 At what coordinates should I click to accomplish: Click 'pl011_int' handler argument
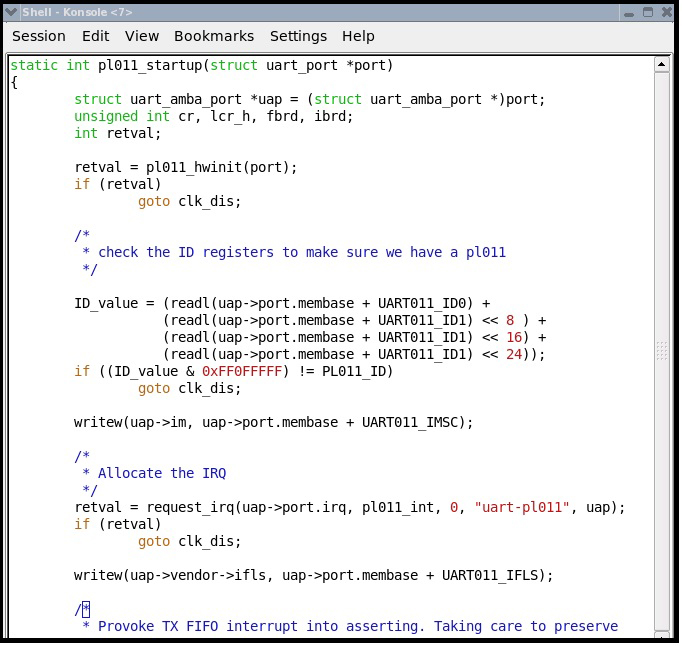[398, 507]
